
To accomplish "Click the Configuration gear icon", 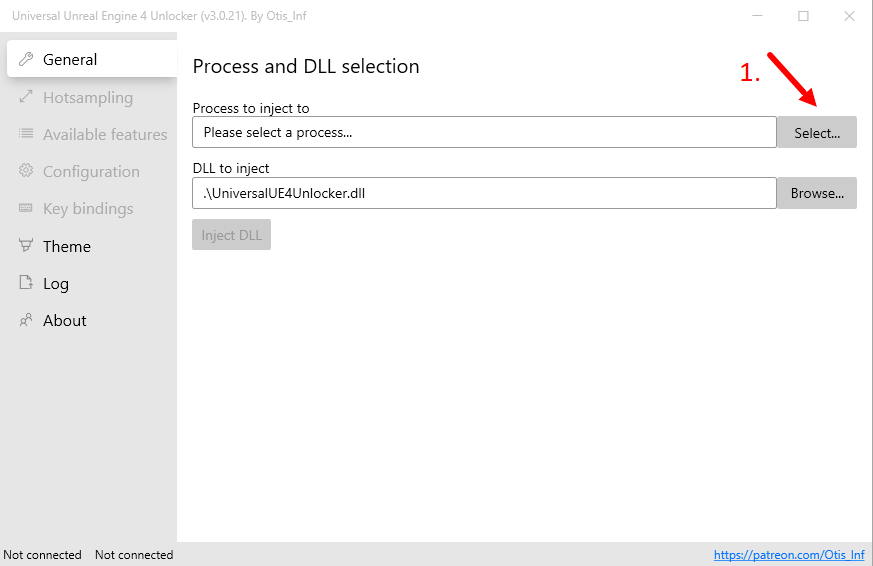I will 26,171.
